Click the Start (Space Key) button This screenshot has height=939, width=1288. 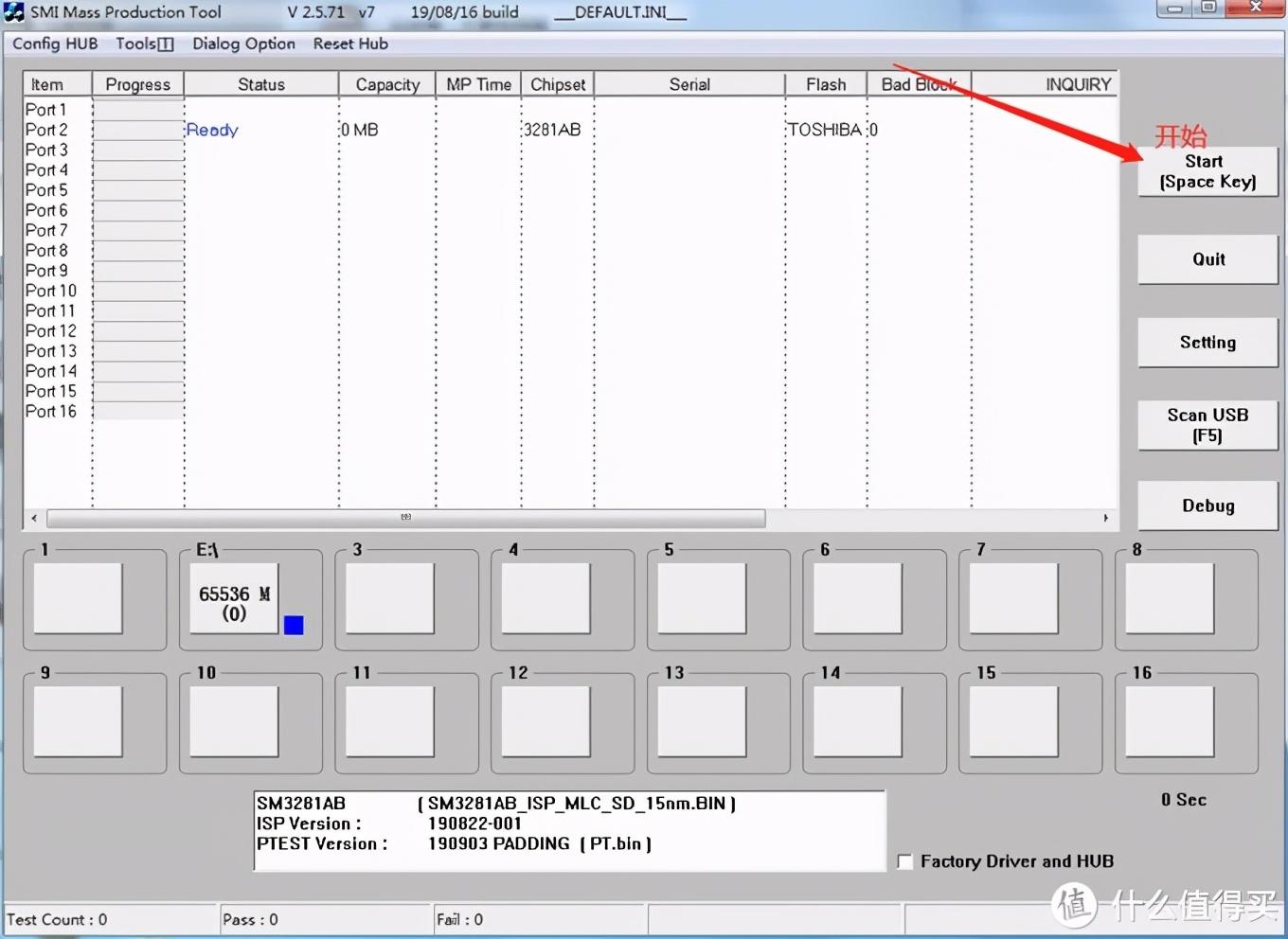[x=1207, y=171]
